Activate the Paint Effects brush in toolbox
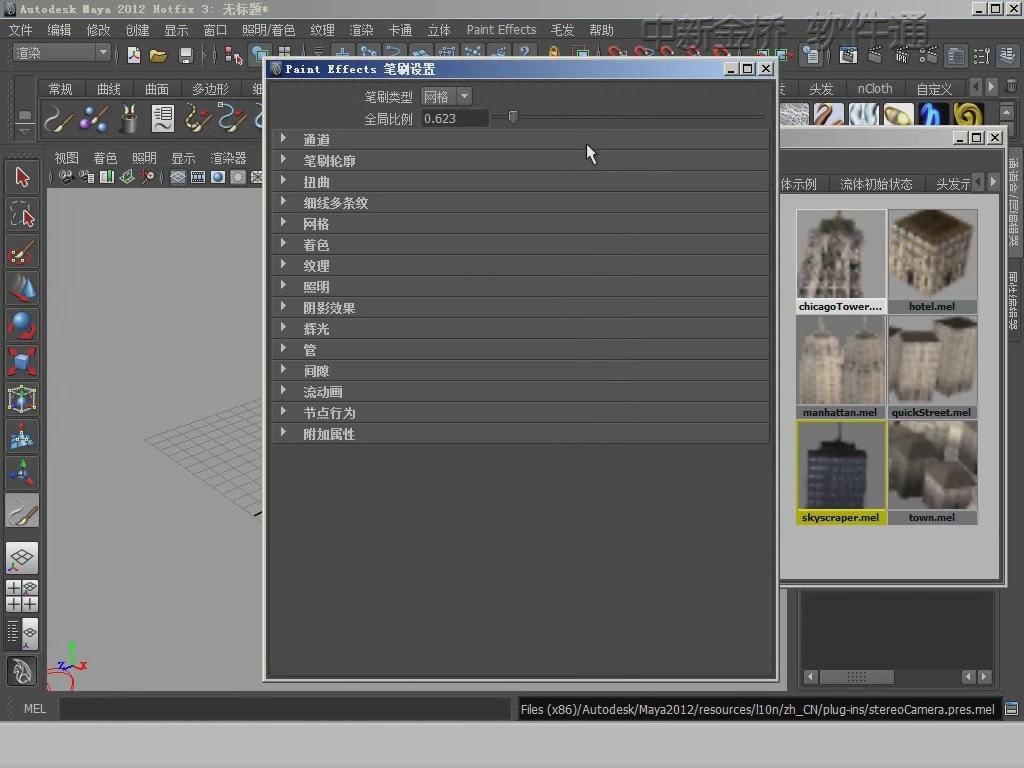This screenshot has height=768, width=1024. (22, 511)
